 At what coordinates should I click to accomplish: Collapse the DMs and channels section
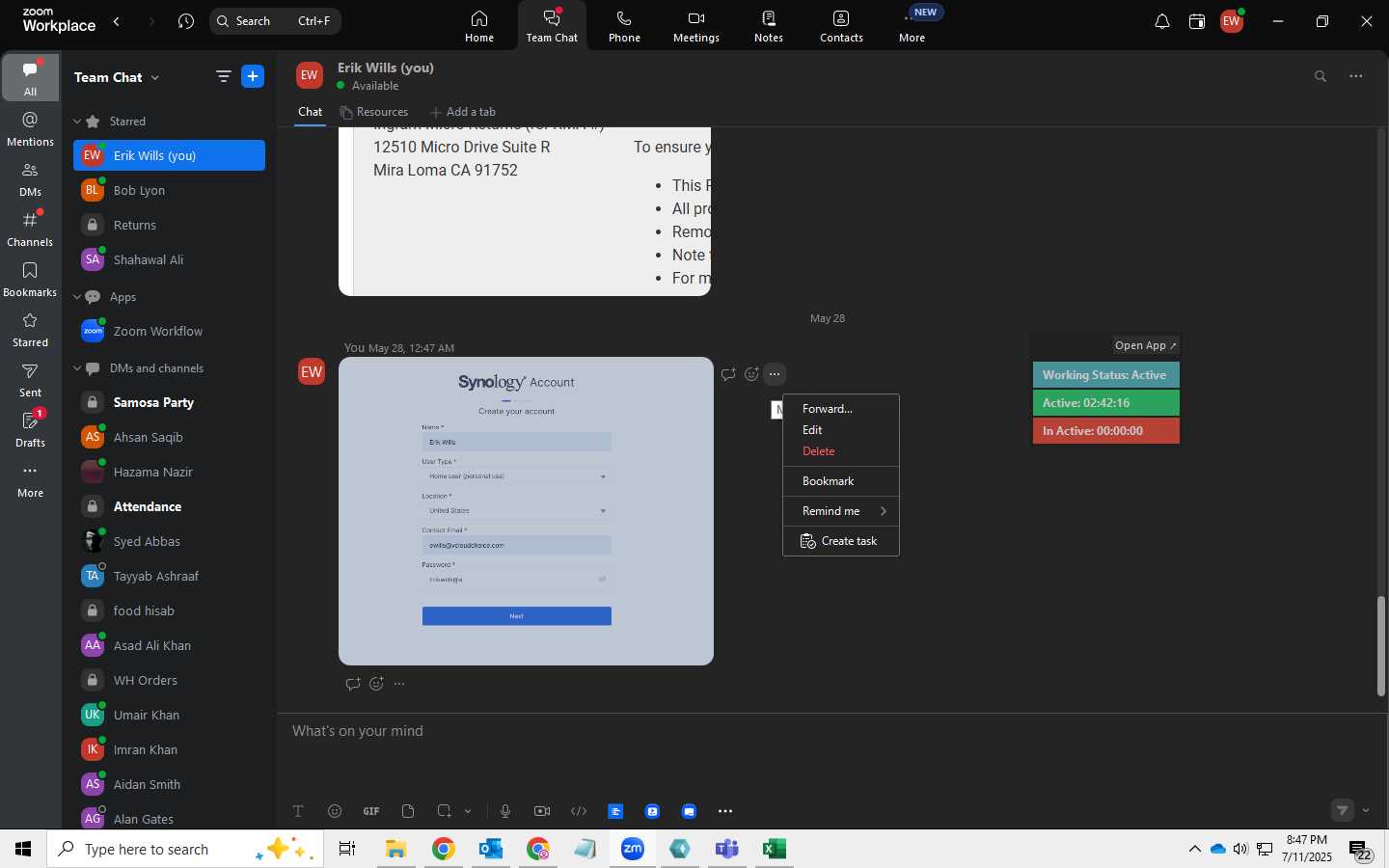coord(77,368)
